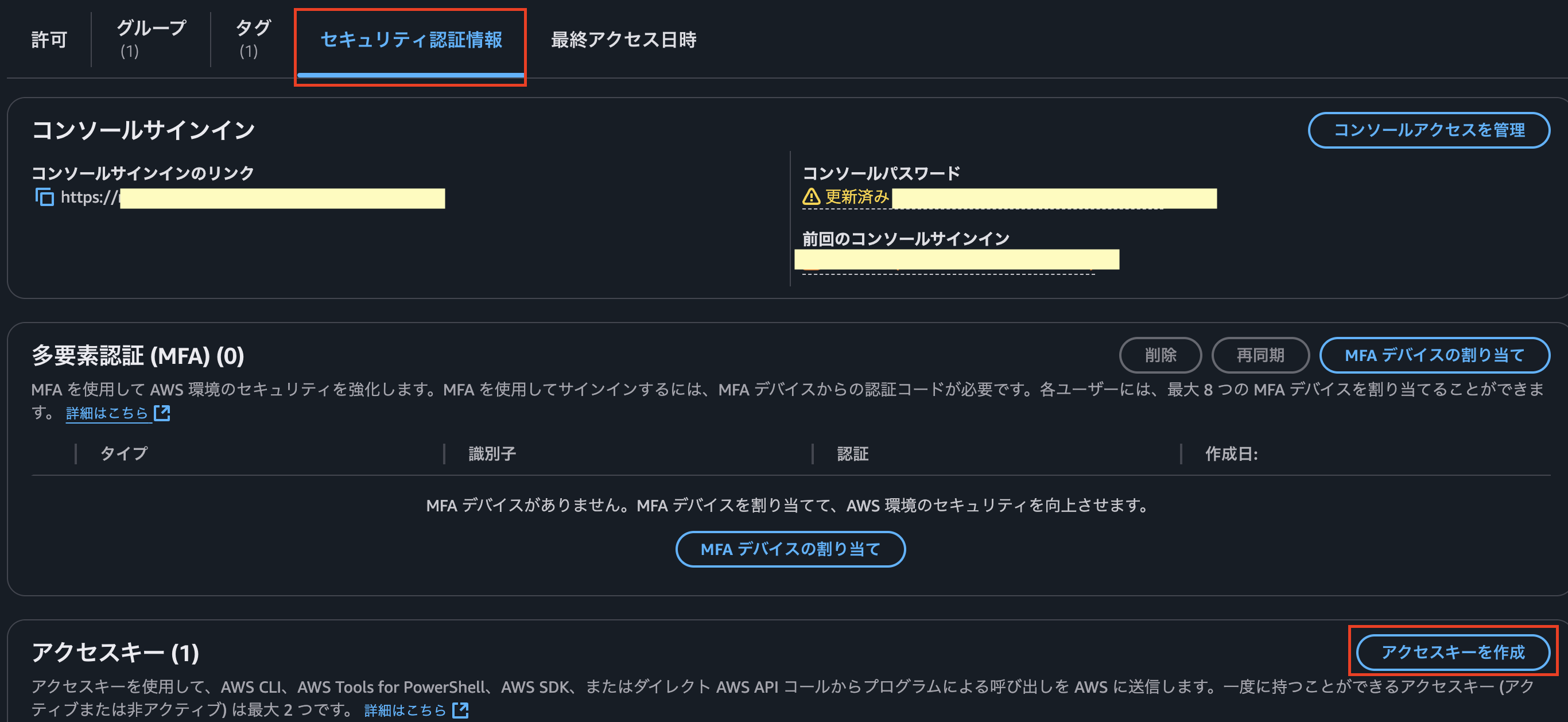This screenshot has height=722, width=1568.
Task: Click the console sign-in https link
Action: pos(253,198)
